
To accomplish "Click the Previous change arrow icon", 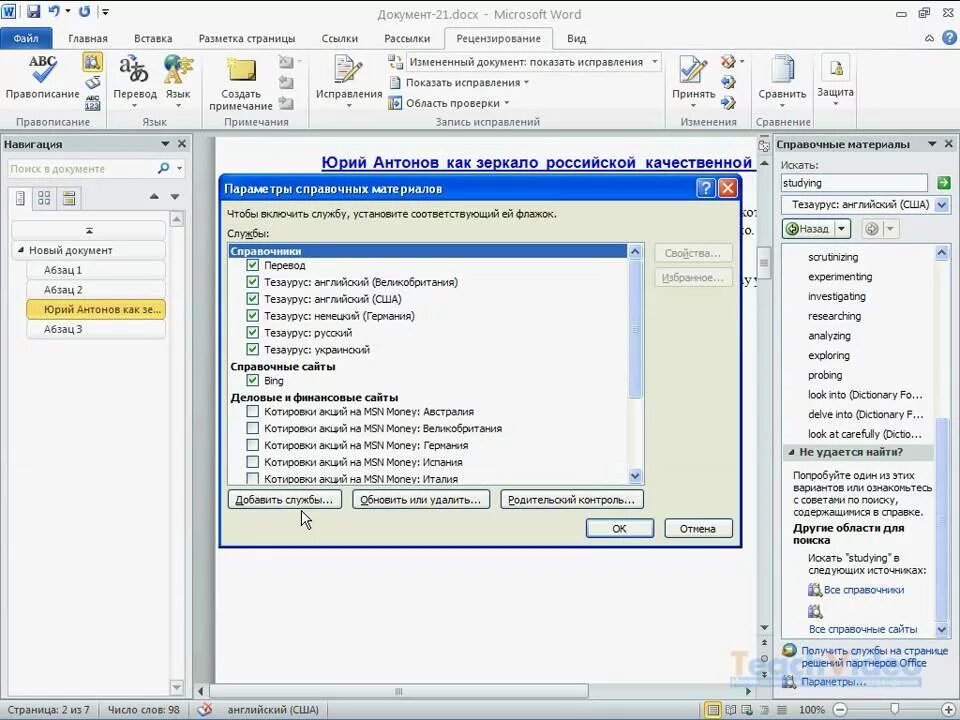I will (x=728, y=82).
